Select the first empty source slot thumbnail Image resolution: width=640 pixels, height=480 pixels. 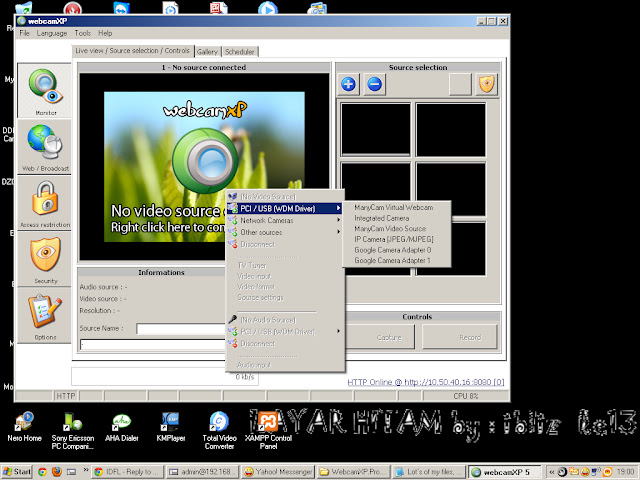coord(374,131)
